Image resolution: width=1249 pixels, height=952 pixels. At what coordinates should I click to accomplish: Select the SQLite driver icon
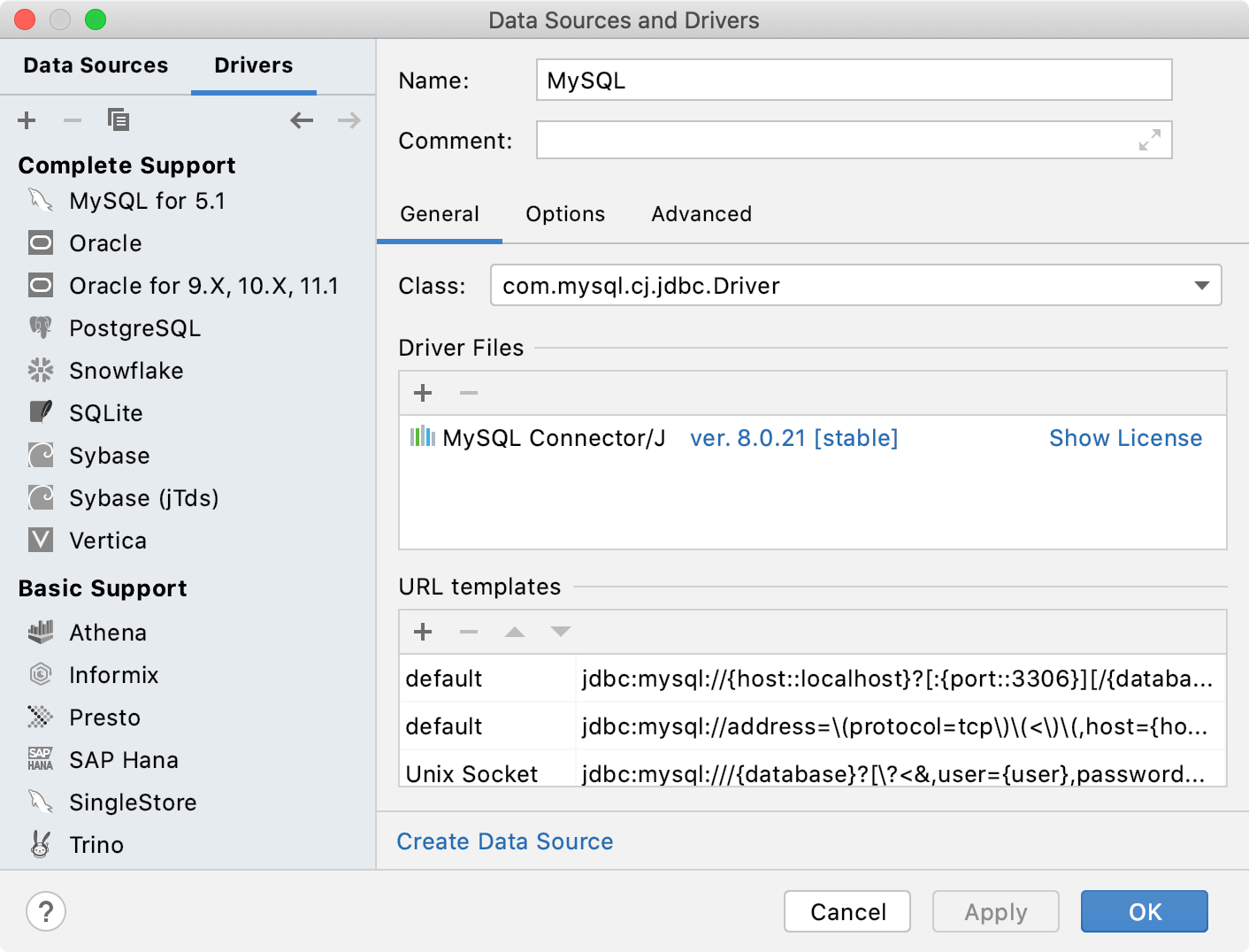pos(40,412)
